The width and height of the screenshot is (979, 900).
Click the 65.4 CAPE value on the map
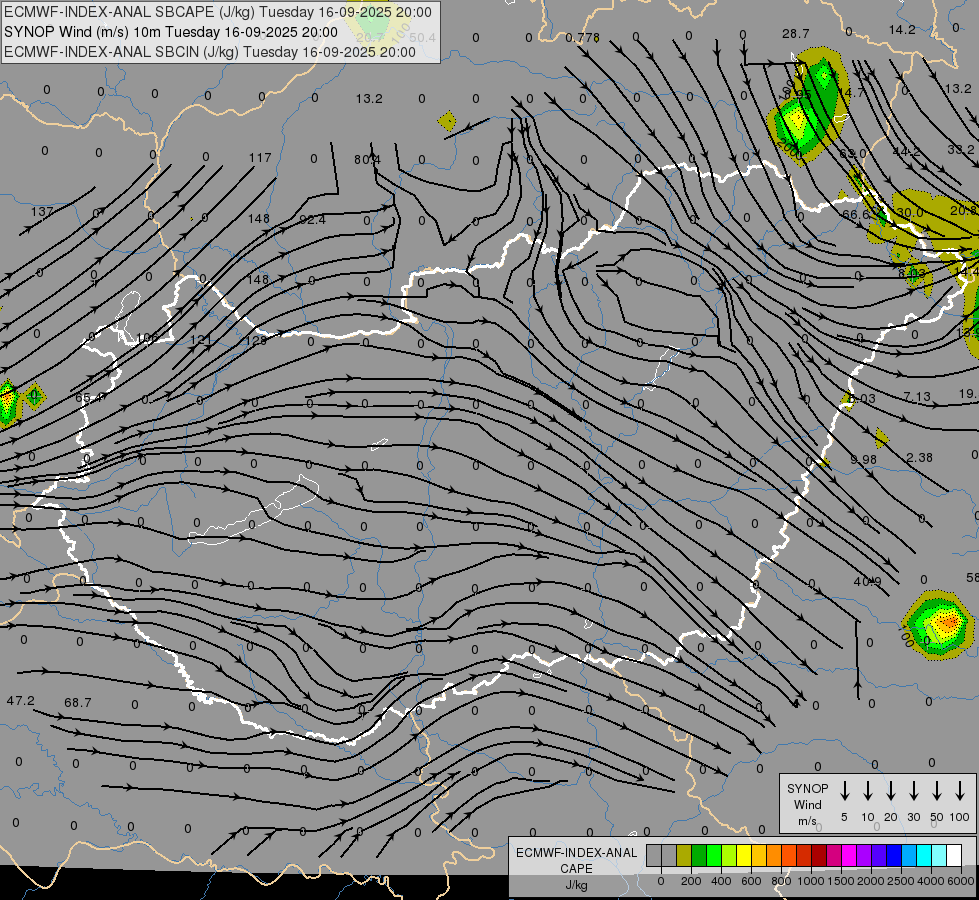click(x=90, y=398)
